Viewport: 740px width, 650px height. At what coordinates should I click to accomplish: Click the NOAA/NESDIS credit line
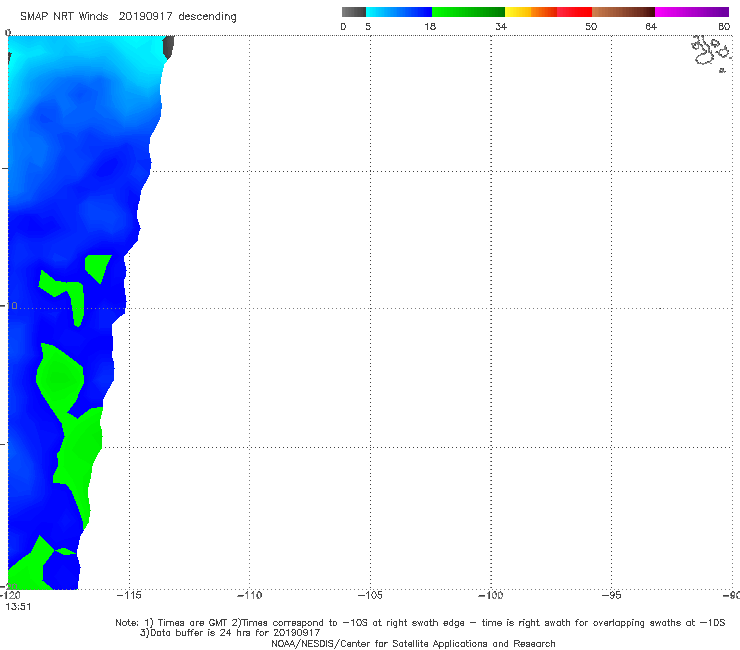coord(413,644)
